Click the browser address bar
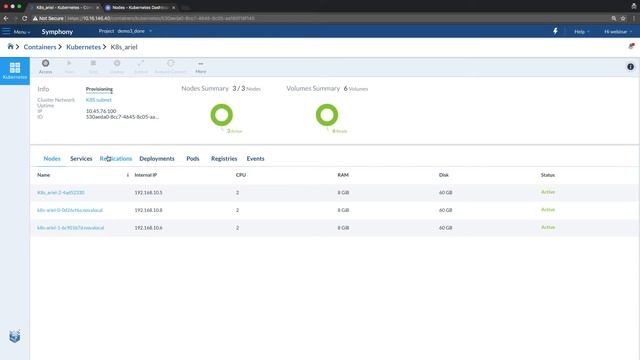Image resolution: width=640 pixels, height=360 pixels. (318, 18)
